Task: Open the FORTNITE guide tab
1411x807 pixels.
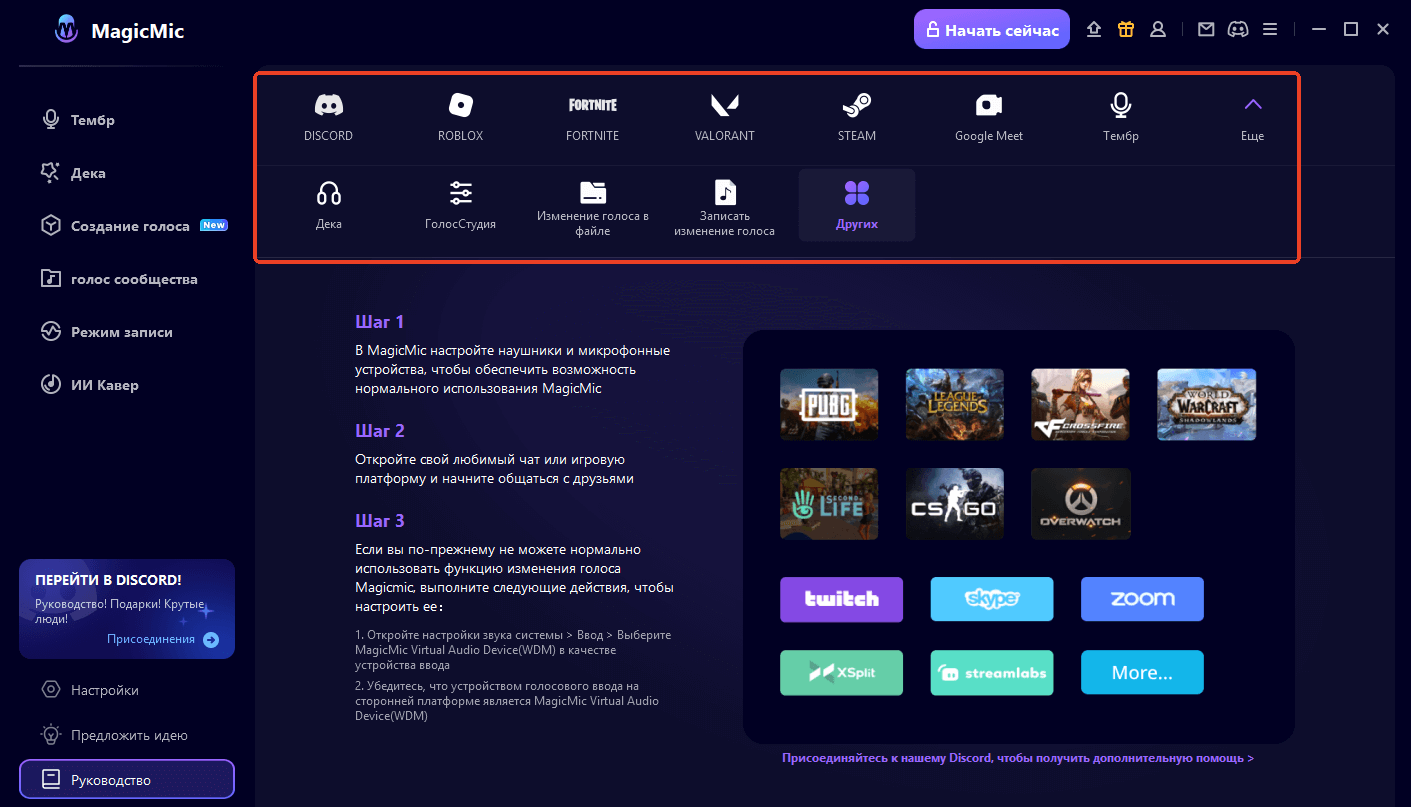Action: pos(592,118)
